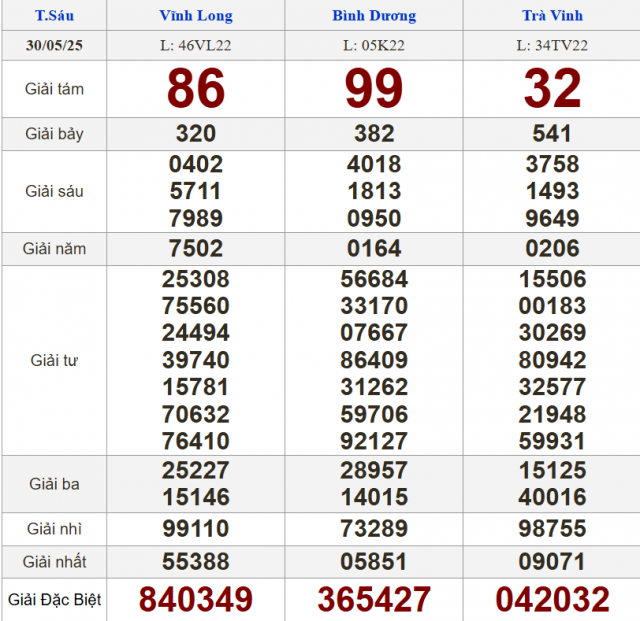Click the Giải ba row label
Screen dimensions: 640x621
pos(54,484)
